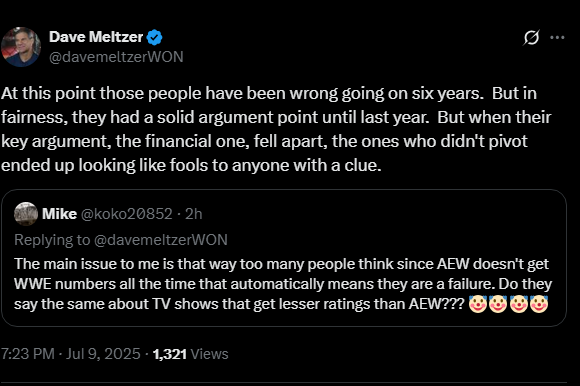Click the @davemeltzerWON handle under the name

click(x=116, y=57)
